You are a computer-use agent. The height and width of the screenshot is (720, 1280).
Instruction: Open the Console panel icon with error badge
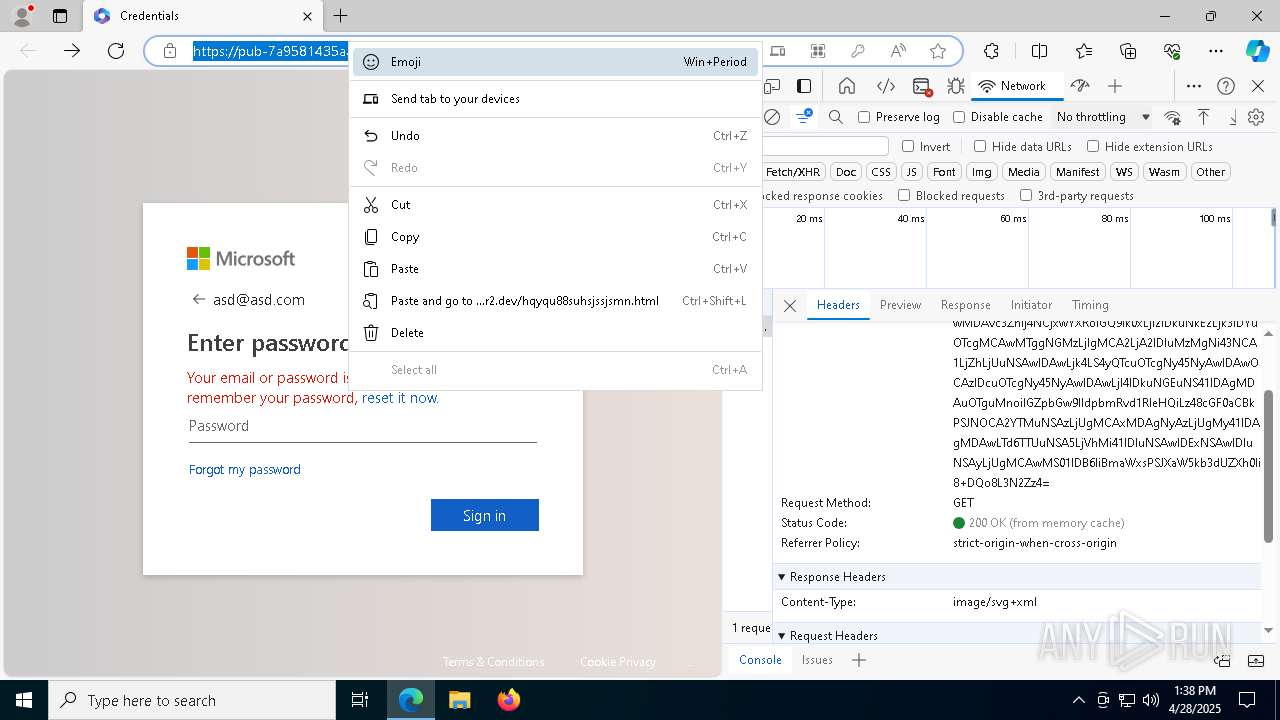(922, 86)
